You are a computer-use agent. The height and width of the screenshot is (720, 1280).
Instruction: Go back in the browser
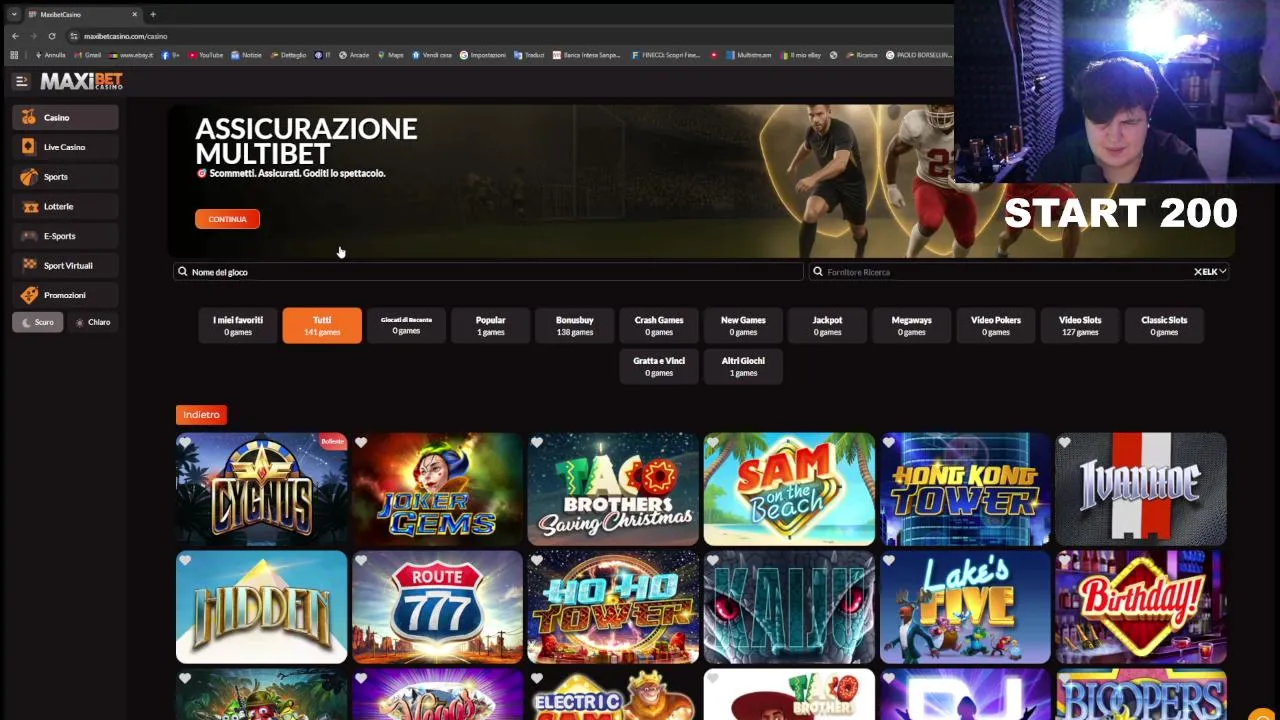[x=15, y=36]
